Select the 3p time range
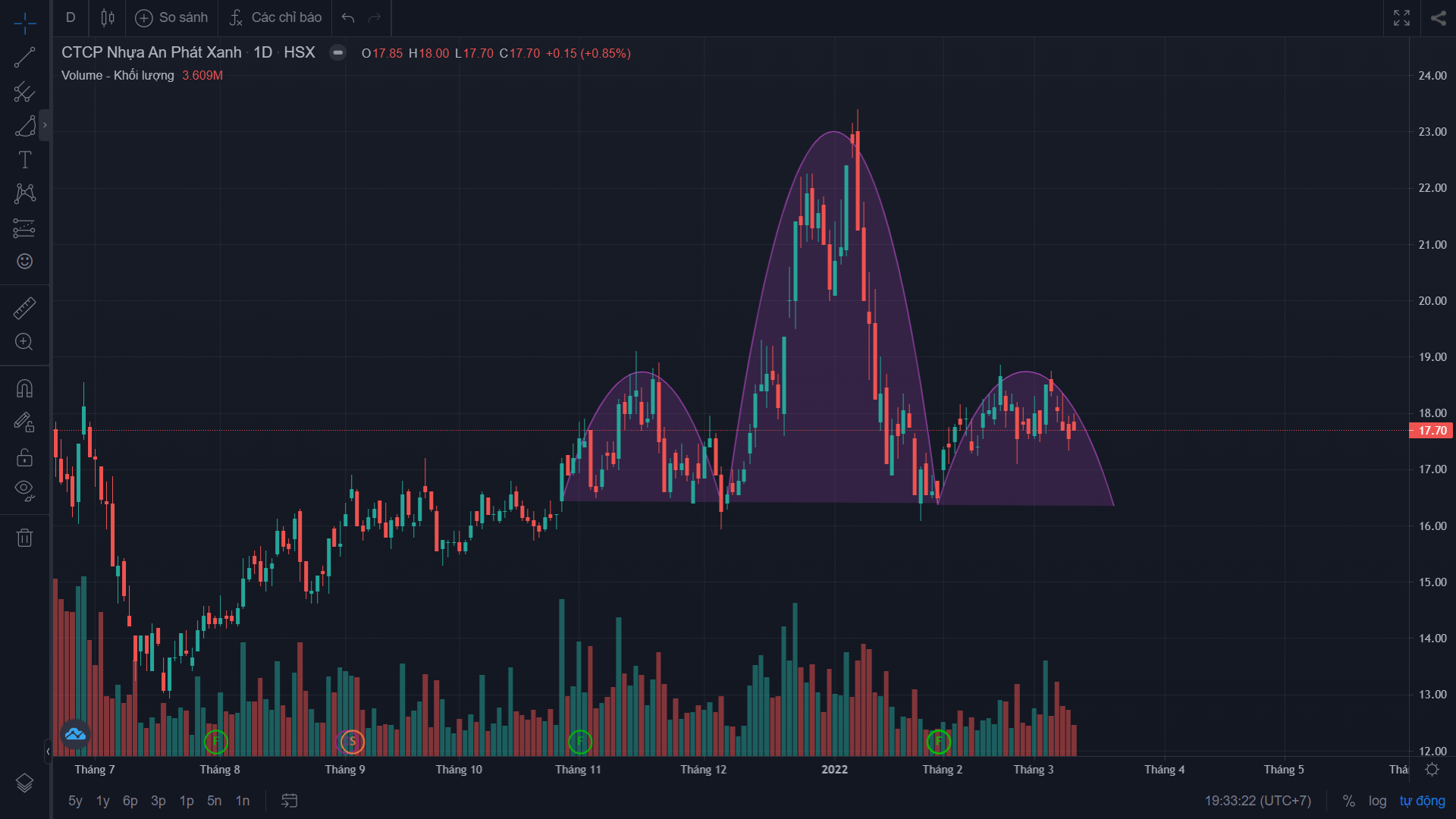Screen dimensions: 1456x819 158,801
